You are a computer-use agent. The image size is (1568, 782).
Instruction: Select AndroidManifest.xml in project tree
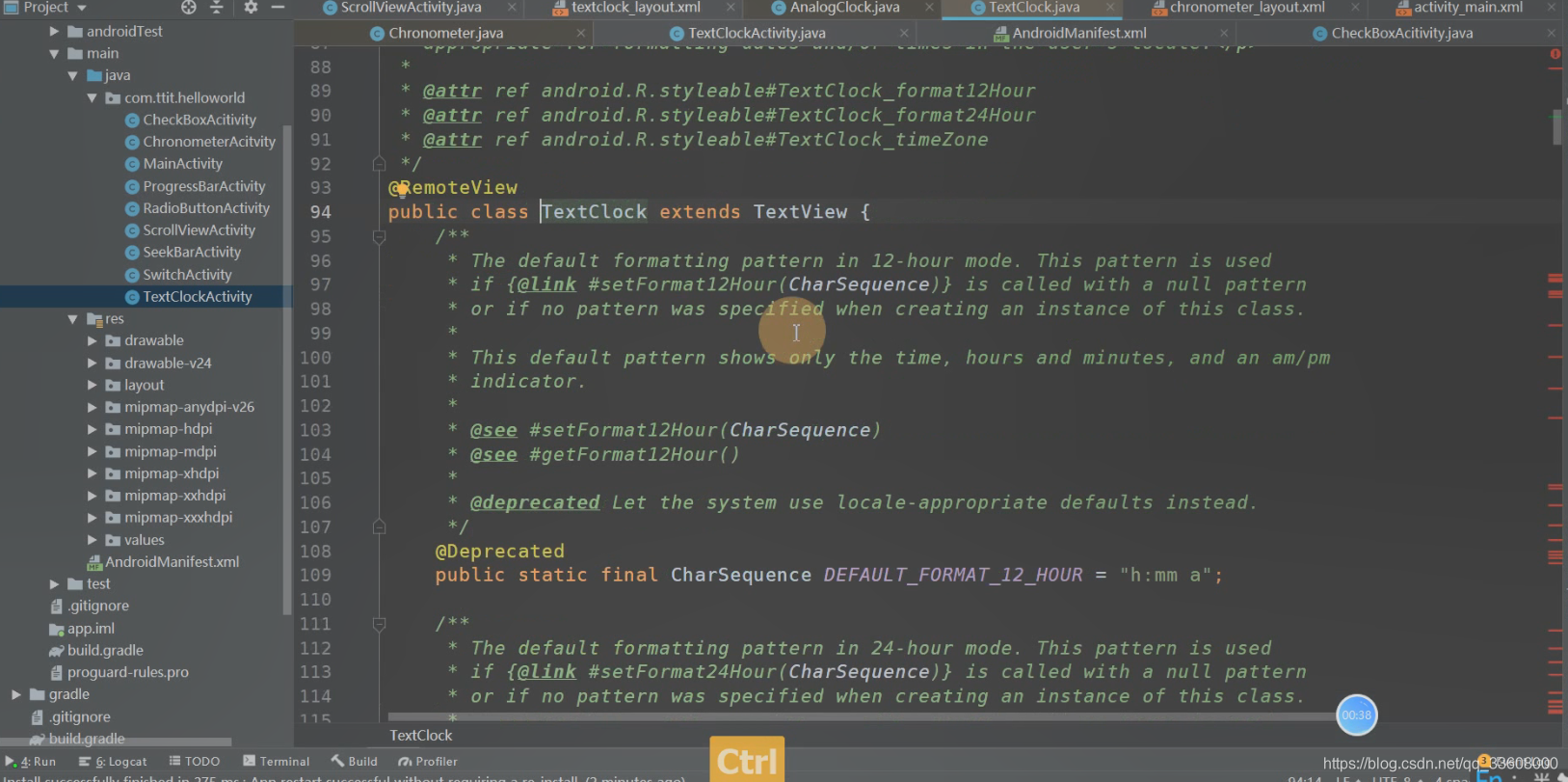pos(172,562)
